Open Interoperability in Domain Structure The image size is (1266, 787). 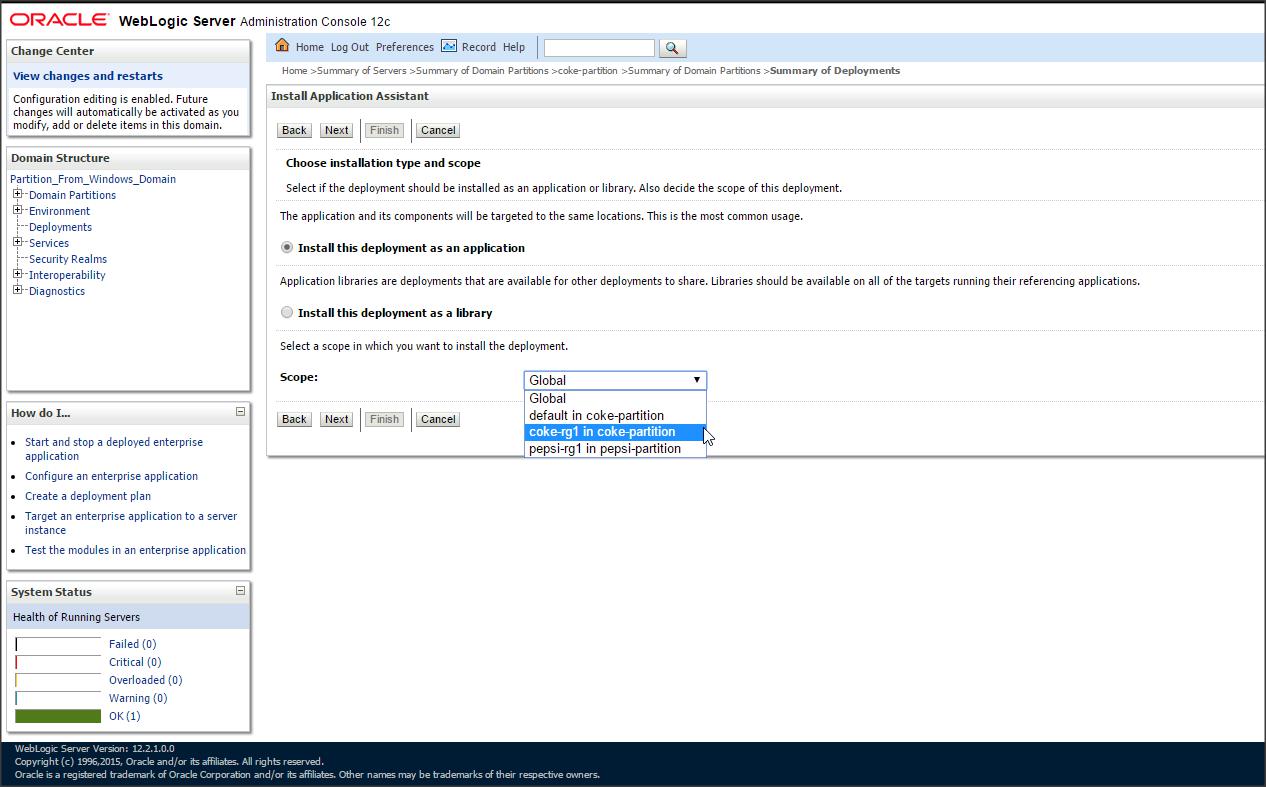coord(67,275)
